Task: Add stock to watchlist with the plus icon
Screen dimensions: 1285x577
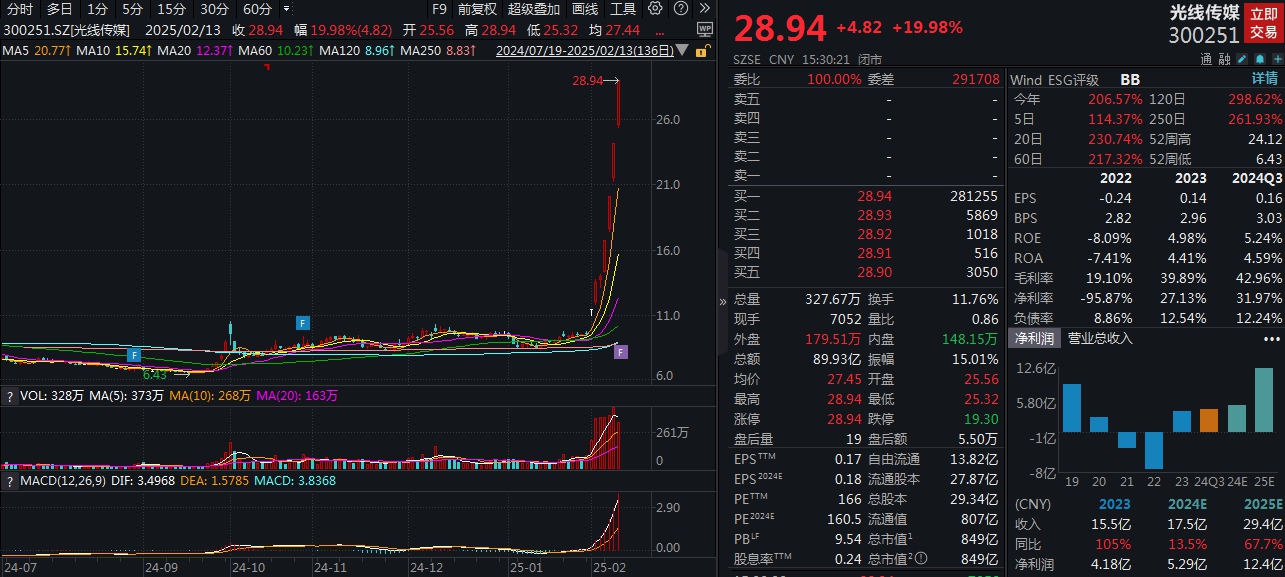Action: [x=1278, y=59]
